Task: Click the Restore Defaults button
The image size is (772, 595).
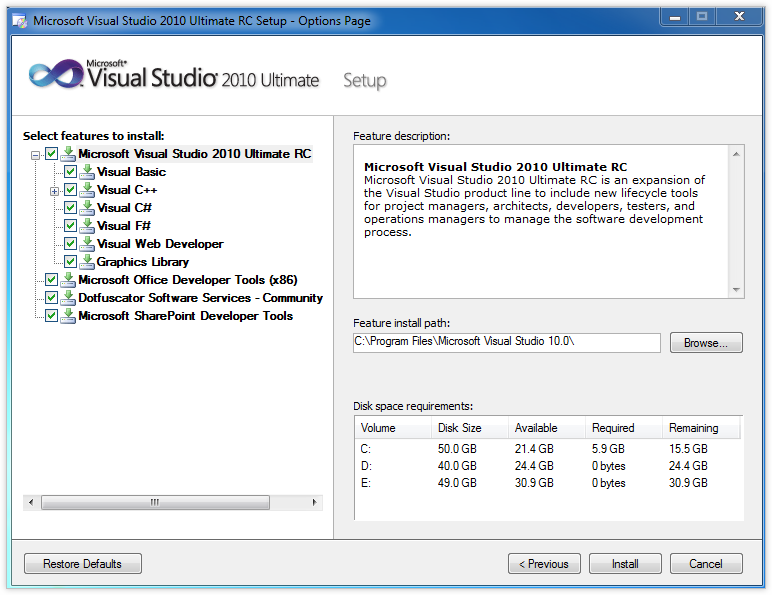Action: 83,563
